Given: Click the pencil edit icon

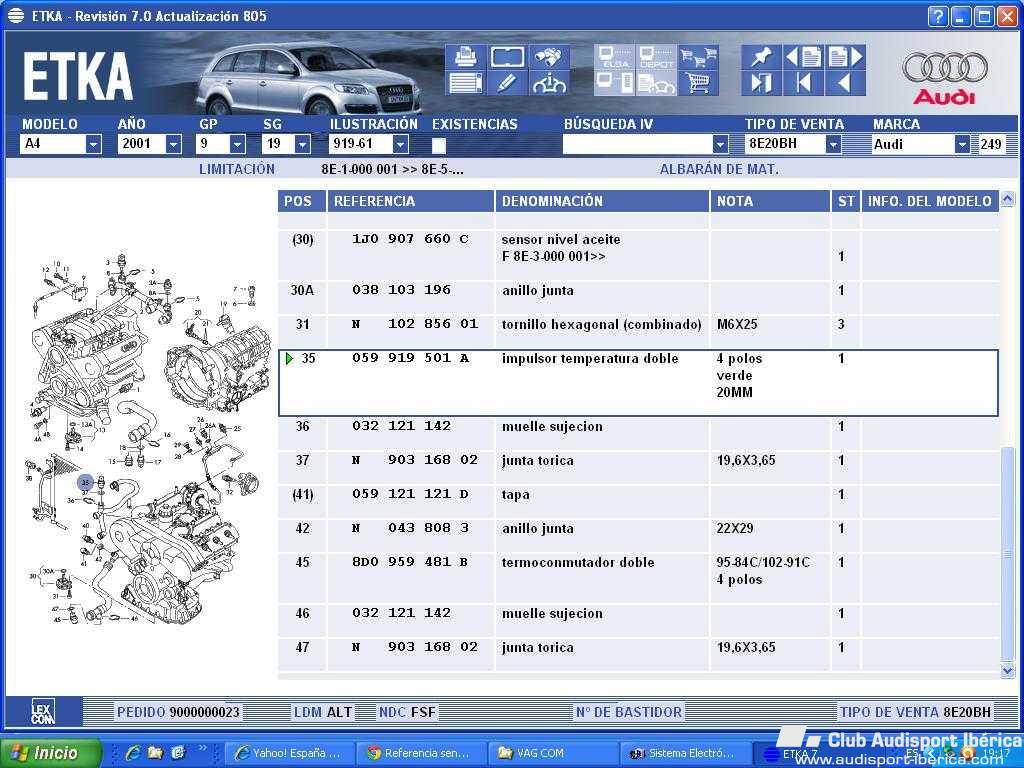Looking at the screenshot, I should [507, 84].
